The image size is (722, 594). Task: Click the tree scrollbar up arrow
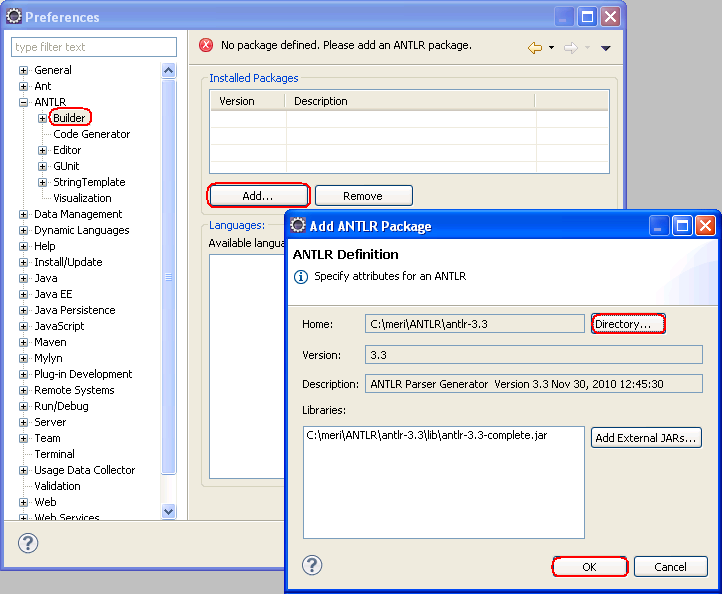point(169,70)
